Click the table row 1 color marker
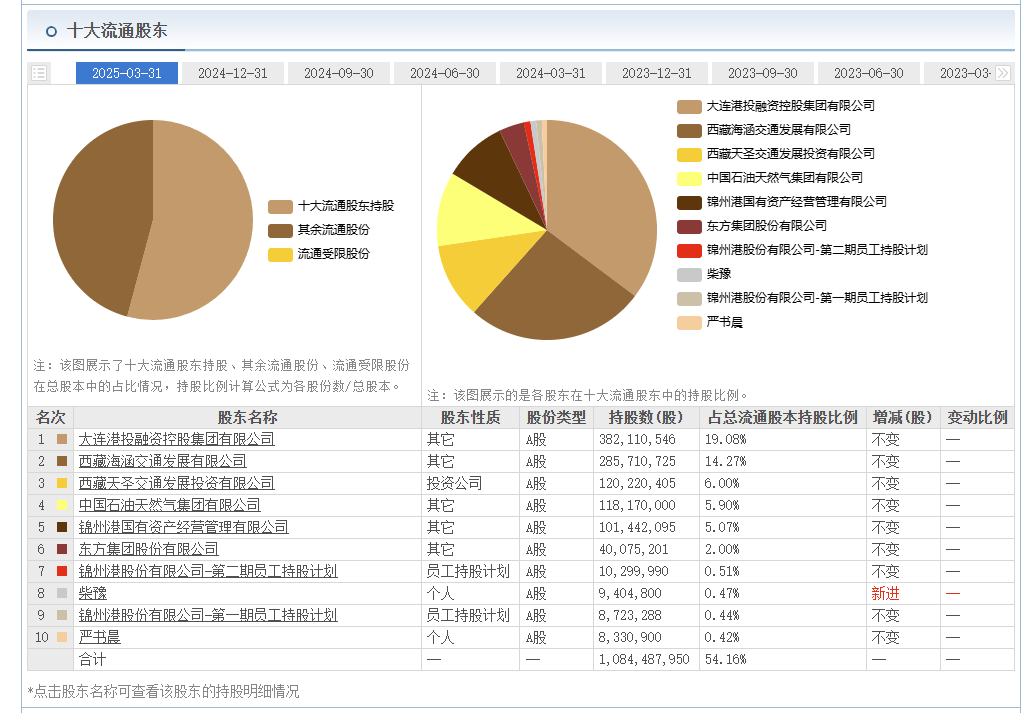This screenshot has height=713, width=1029. click(62, 439)
